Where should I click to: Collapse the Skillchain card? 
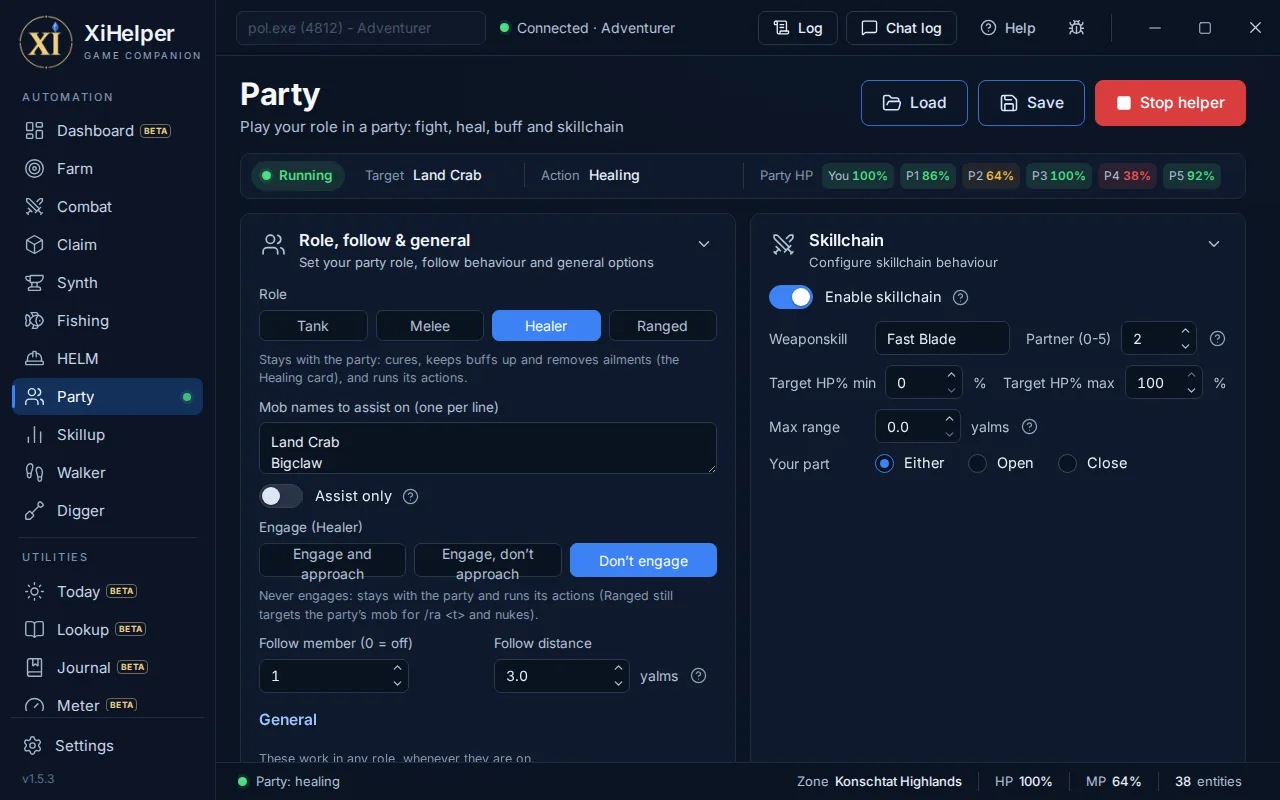click(1214, 244)
